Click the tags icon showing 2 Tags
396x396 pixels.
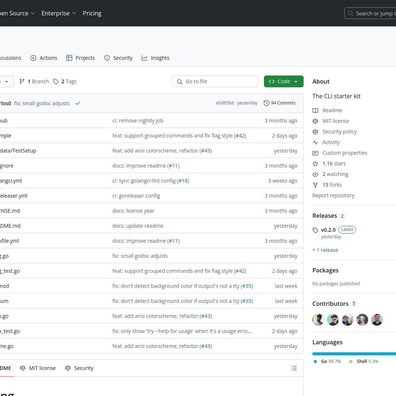pos(56,81)
